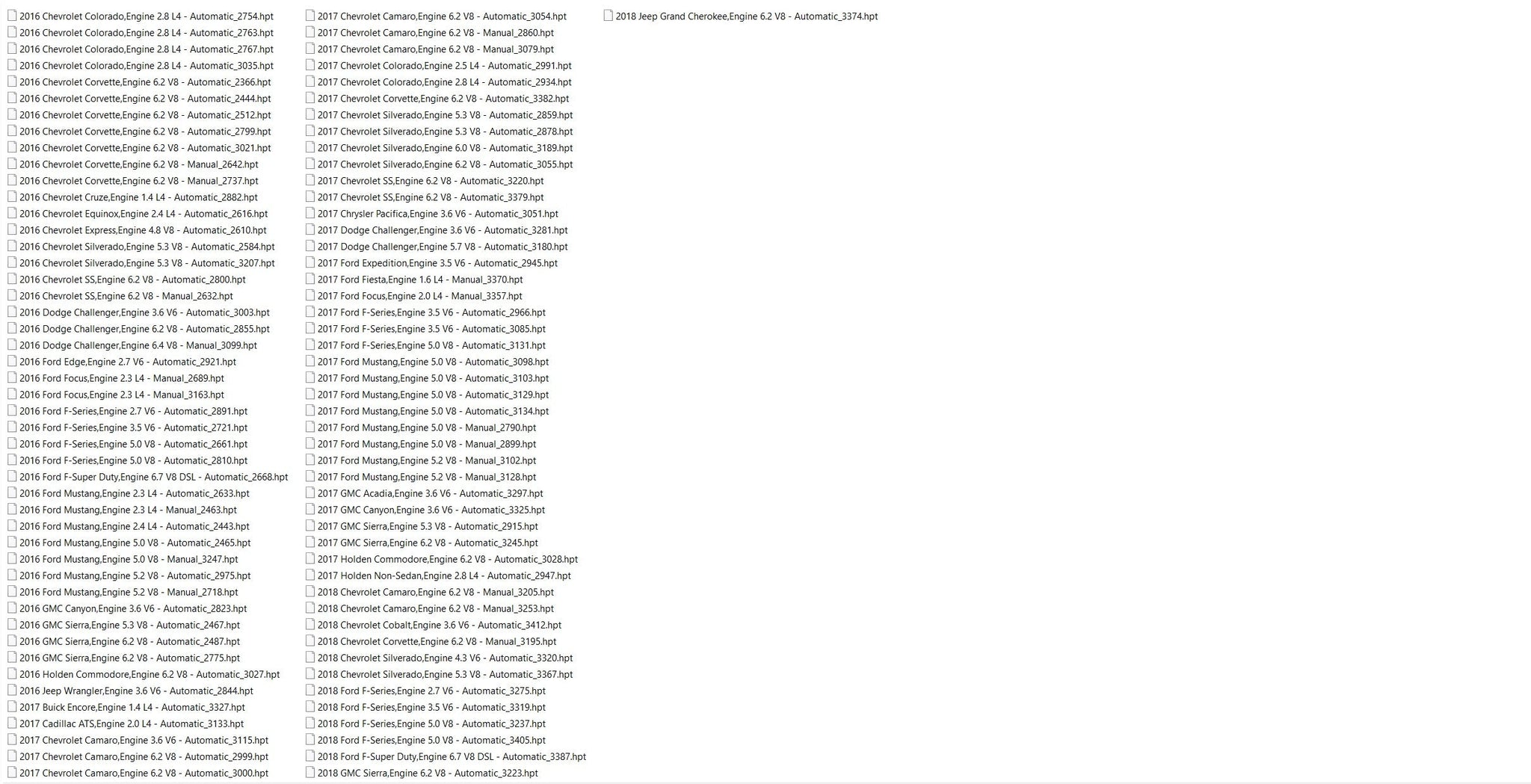The height and width of the screenshot is (784, 1531).
Task: Select 2016 Holden Commodore Automatic_3027.hpt file
Action: 144,674
